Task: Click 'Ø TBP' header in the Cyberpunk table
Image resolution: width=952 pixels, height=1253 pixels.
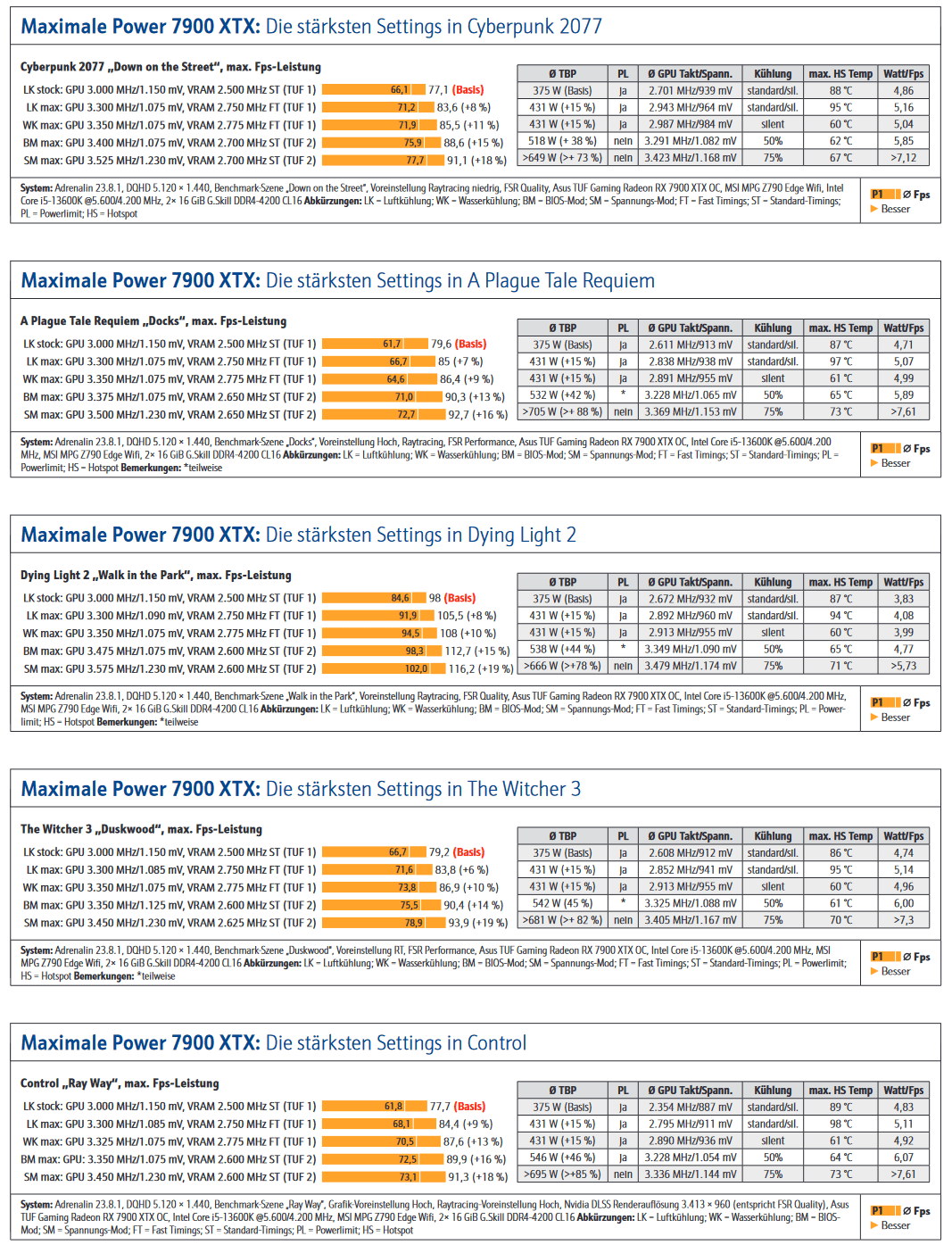Action: click(x=562, y=74)
